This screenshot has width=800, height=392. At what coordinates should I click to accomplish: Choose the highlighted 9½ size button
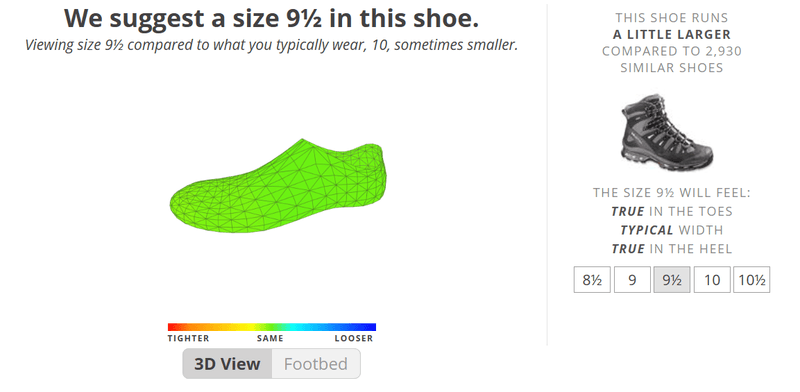(672, 280)
